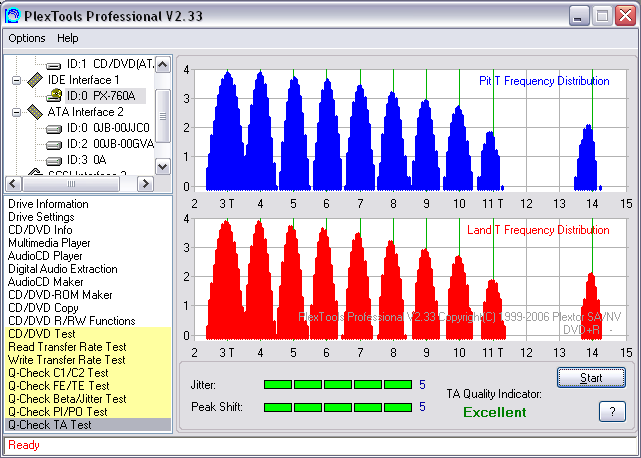Image resolution: width=641 pixels, height=458 pixels.
Task: Open AudioCD Player
Action: tap(45, 256)
